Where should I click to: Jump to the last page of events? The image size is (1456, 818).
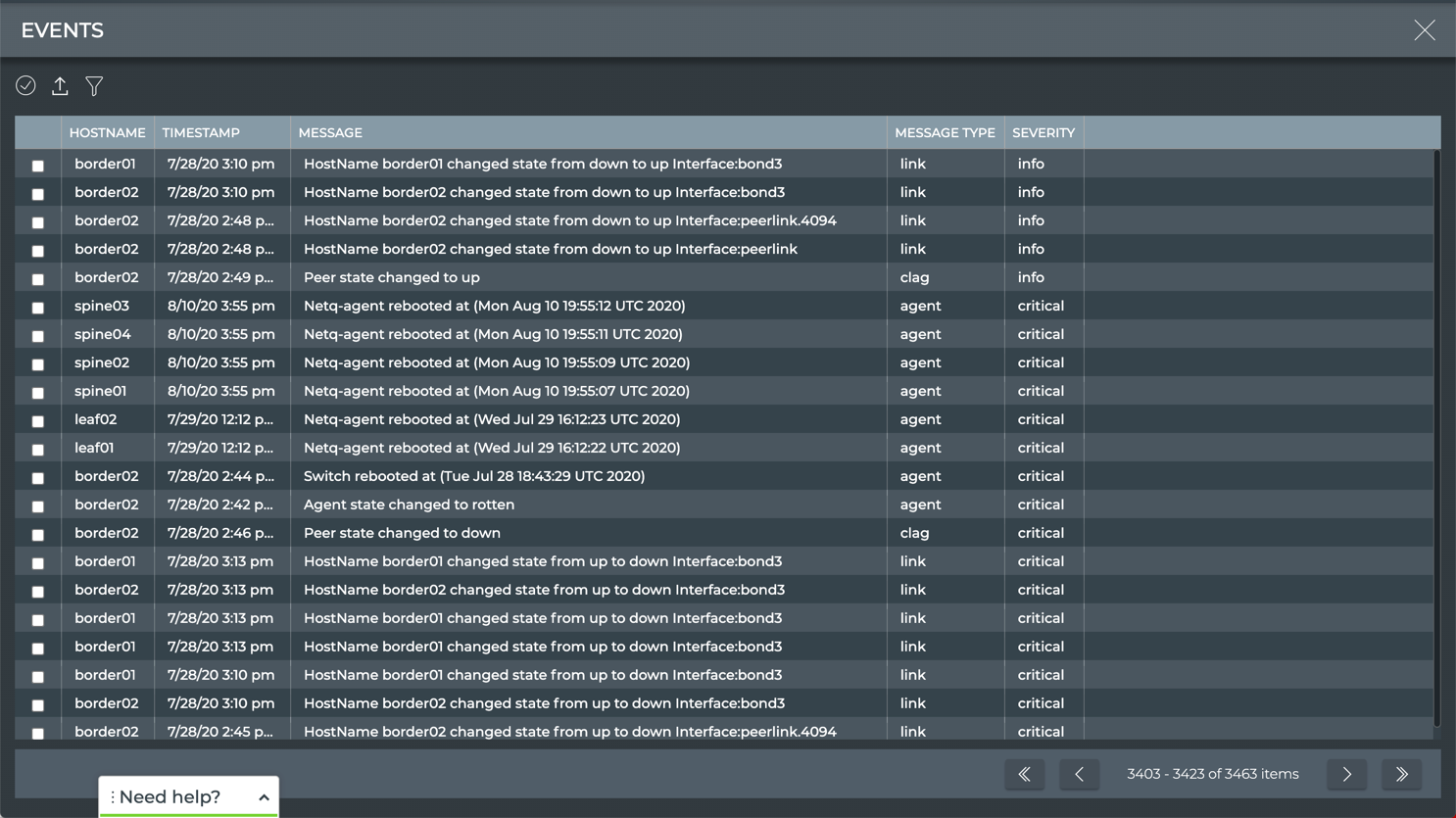[x=1401, y=774]
